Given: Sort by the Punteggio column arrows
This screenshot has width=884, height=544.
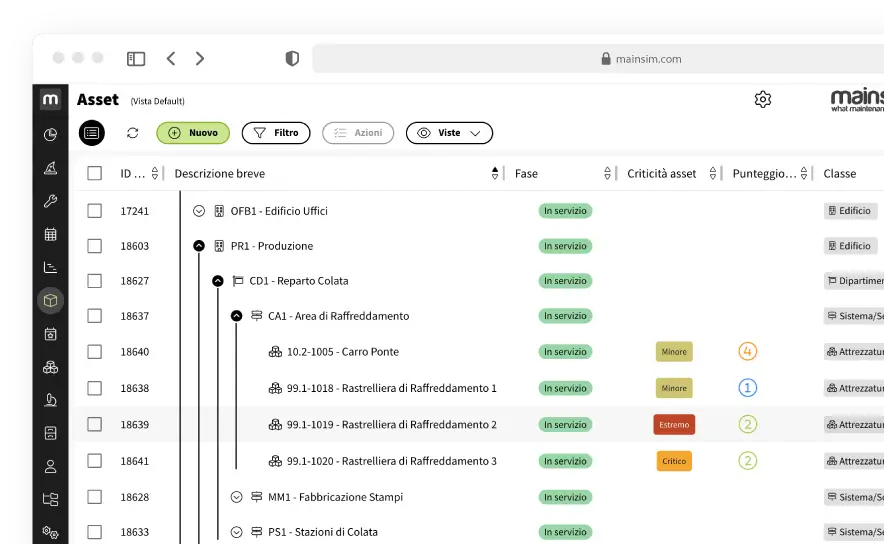Looking at the screenshot, I should 804,173.
